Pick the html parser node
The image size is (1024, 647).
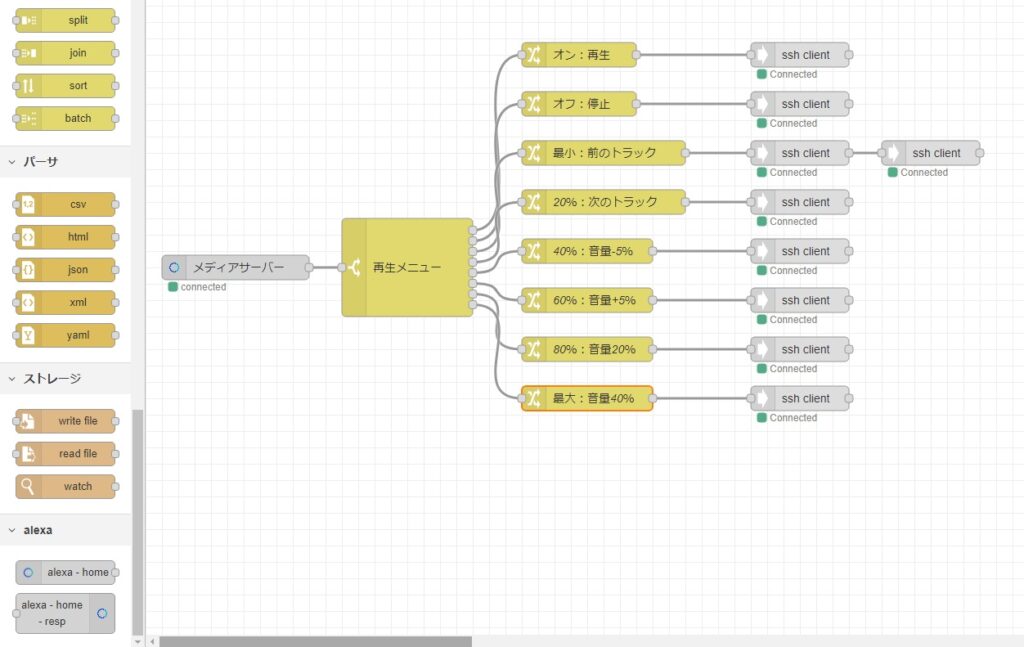65,237
